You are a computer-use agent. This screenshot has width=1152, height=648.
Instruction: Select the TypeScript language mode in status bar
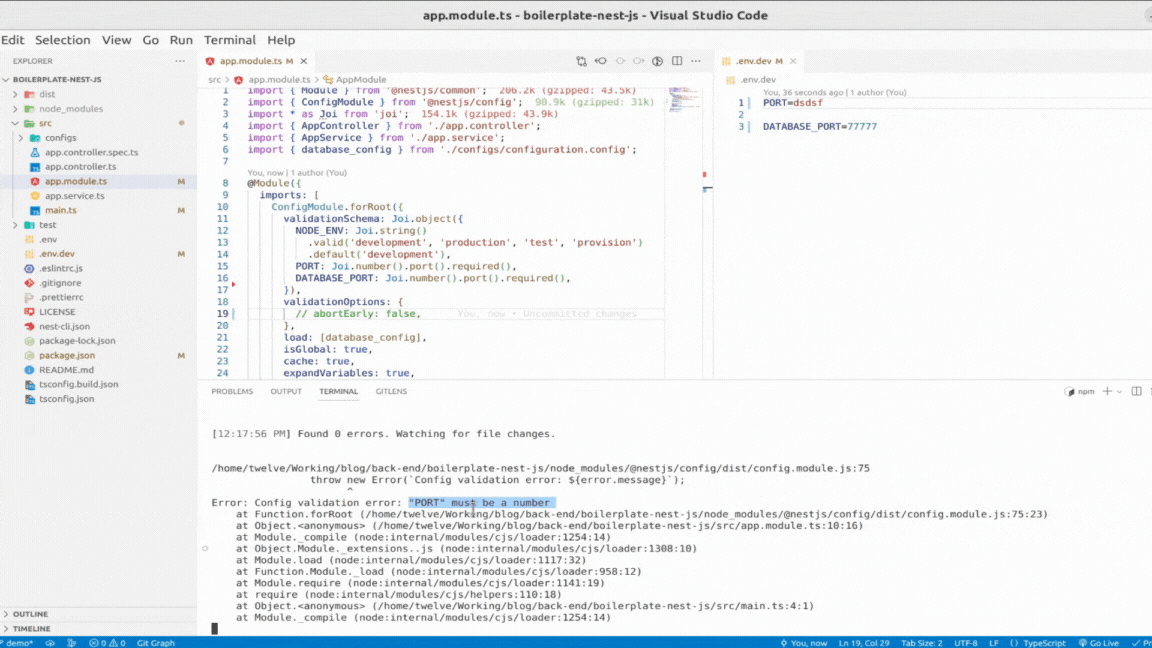click(x=1045, y=643)
